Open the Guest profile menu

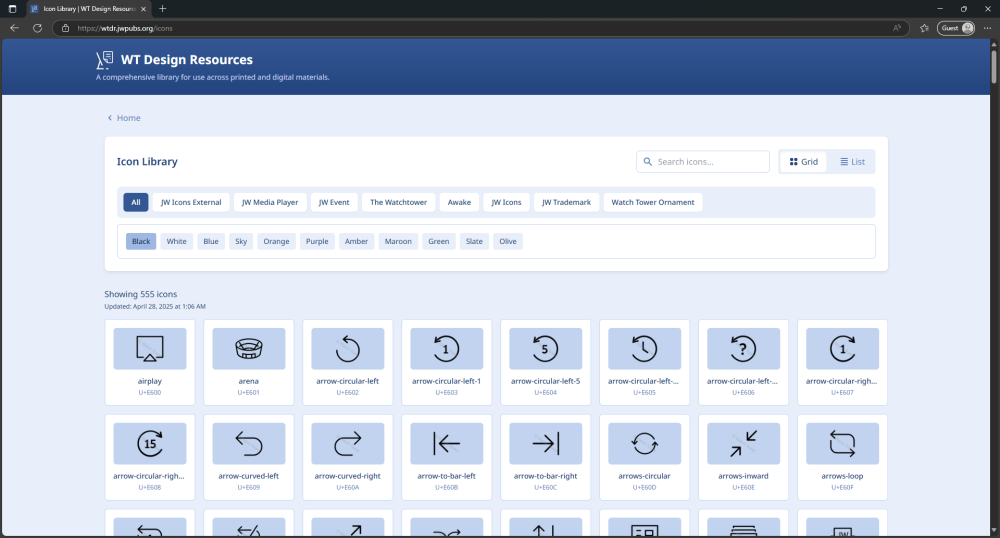956,28
